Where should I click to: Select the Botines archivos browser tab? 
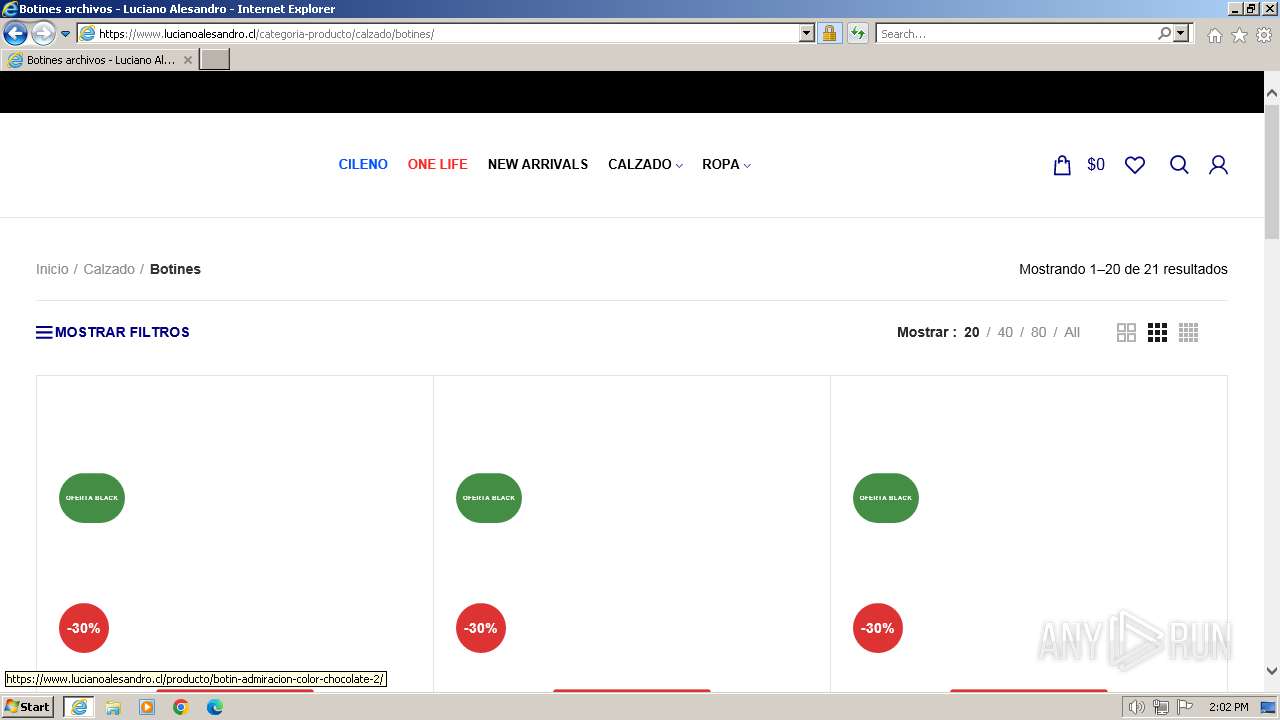click(x=99, y=60)
